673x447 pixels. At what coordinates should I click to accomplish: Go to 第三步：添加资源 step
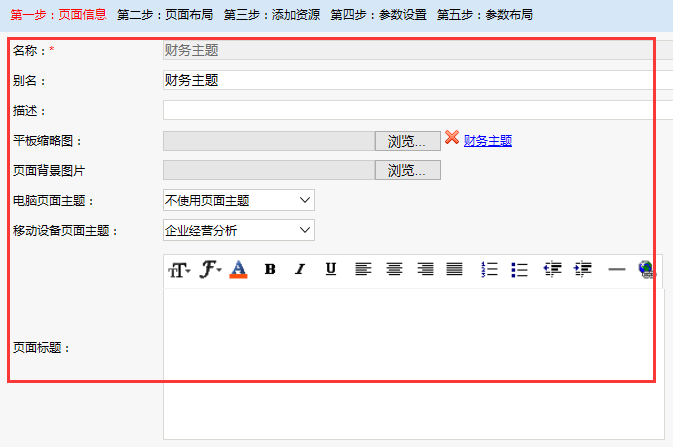tap(272, 15)
